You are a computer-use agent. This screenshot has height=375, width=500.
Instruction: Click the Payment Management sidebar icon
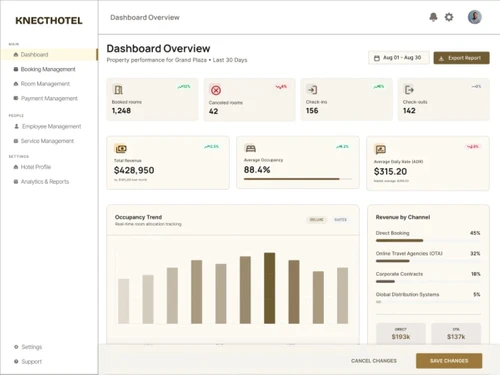coord(16,98)
